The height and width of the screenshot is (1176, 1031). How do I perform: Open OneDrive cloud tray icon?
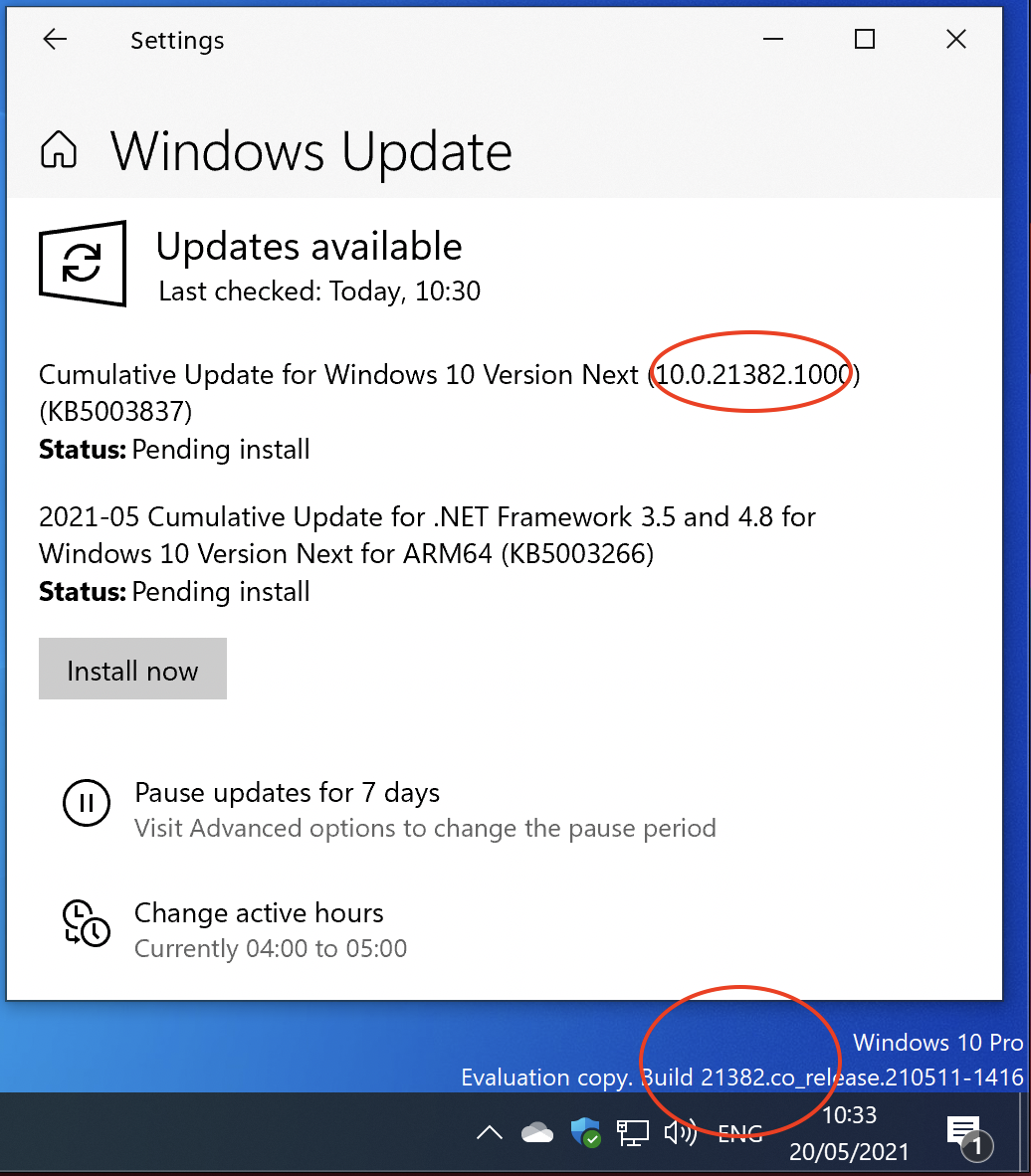(x=537, y=1132)
